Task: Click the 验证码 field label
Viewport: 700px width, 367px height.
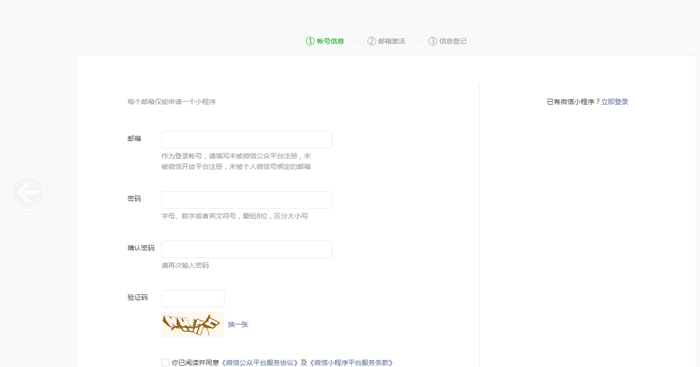Action: 138,297
